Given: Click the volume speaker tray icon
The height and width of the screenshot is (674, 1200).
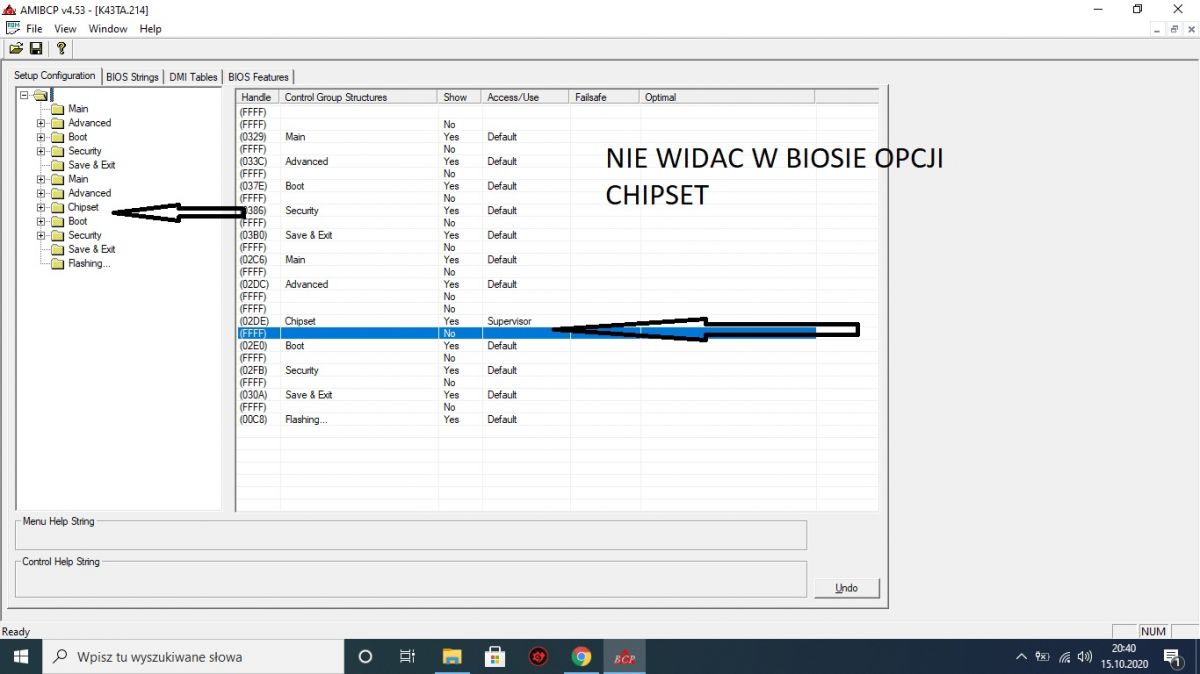Looking at the screenshot, I should [x=1085, y=657].
